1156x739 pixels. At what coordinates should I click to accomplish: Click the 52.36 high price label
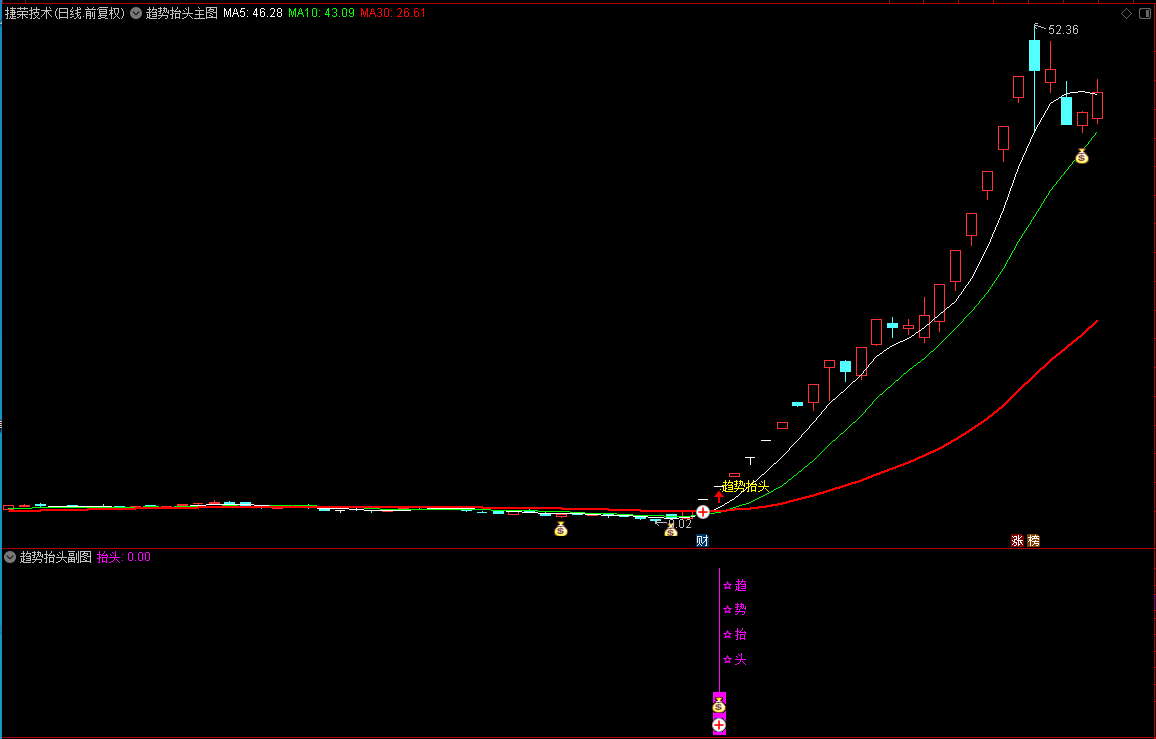tap(1063, 30)
